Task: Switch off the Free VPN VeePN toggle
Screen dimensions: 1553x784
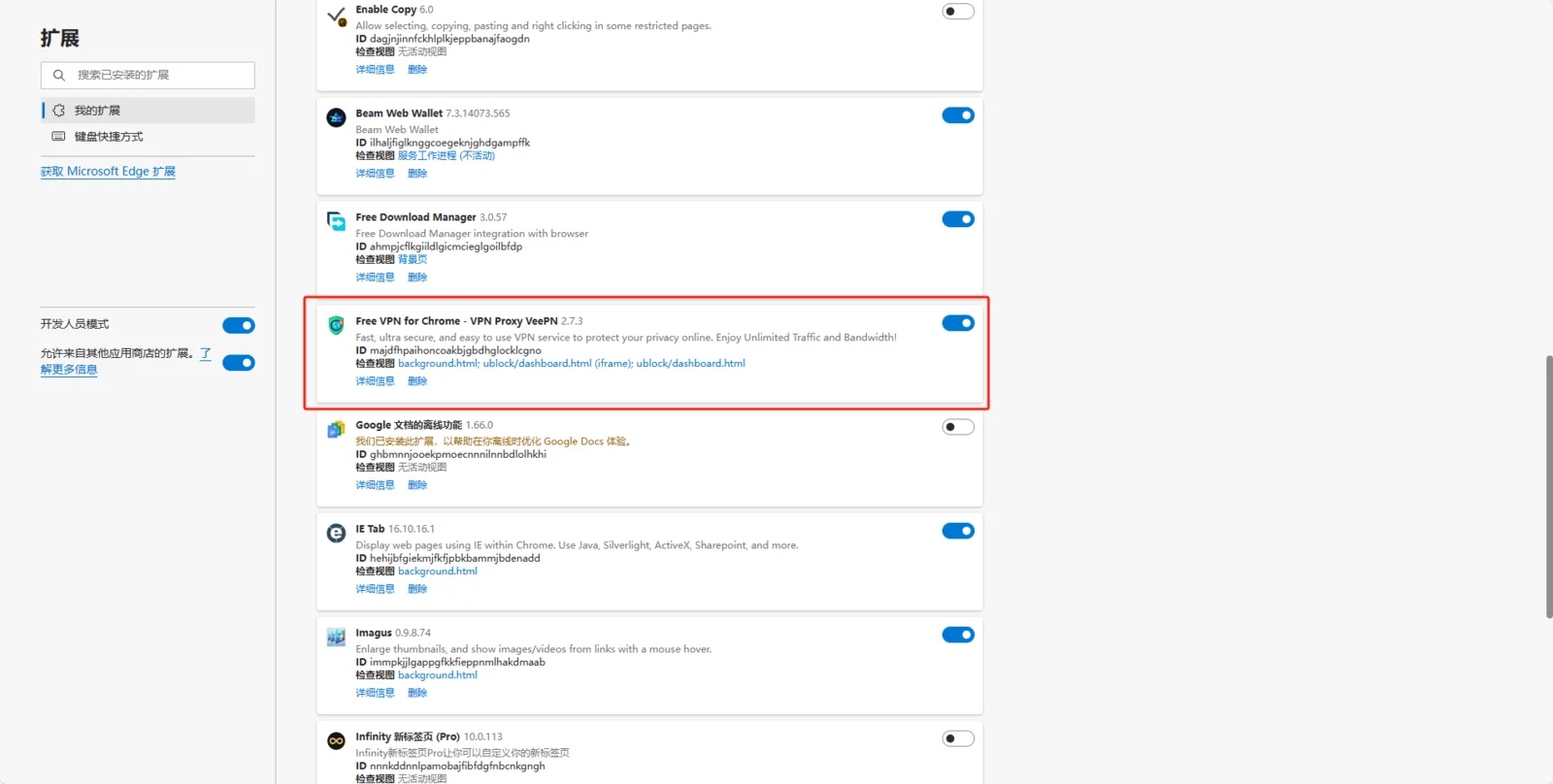Action: 958,323
